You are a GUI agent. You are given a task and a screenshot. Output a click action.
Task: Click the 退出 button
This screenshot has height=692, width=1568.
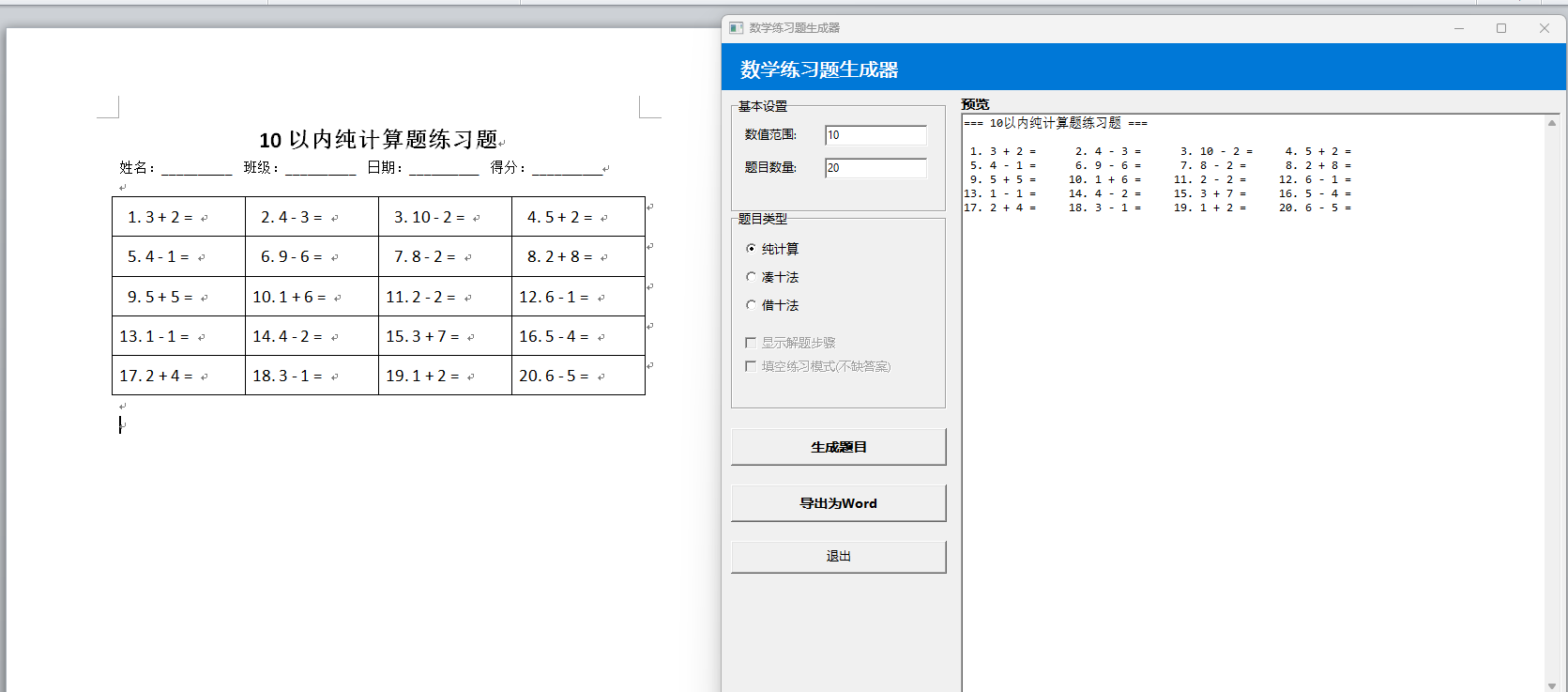click(x=839, y=557)
